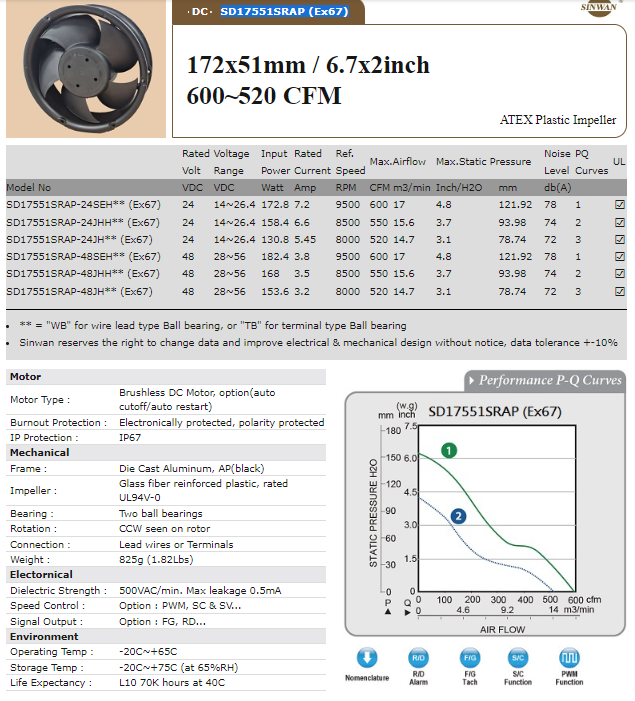The width and height of the screenshot is (635, 701).
Task: Click the F/G Tach icon
Action: point(469,657)
